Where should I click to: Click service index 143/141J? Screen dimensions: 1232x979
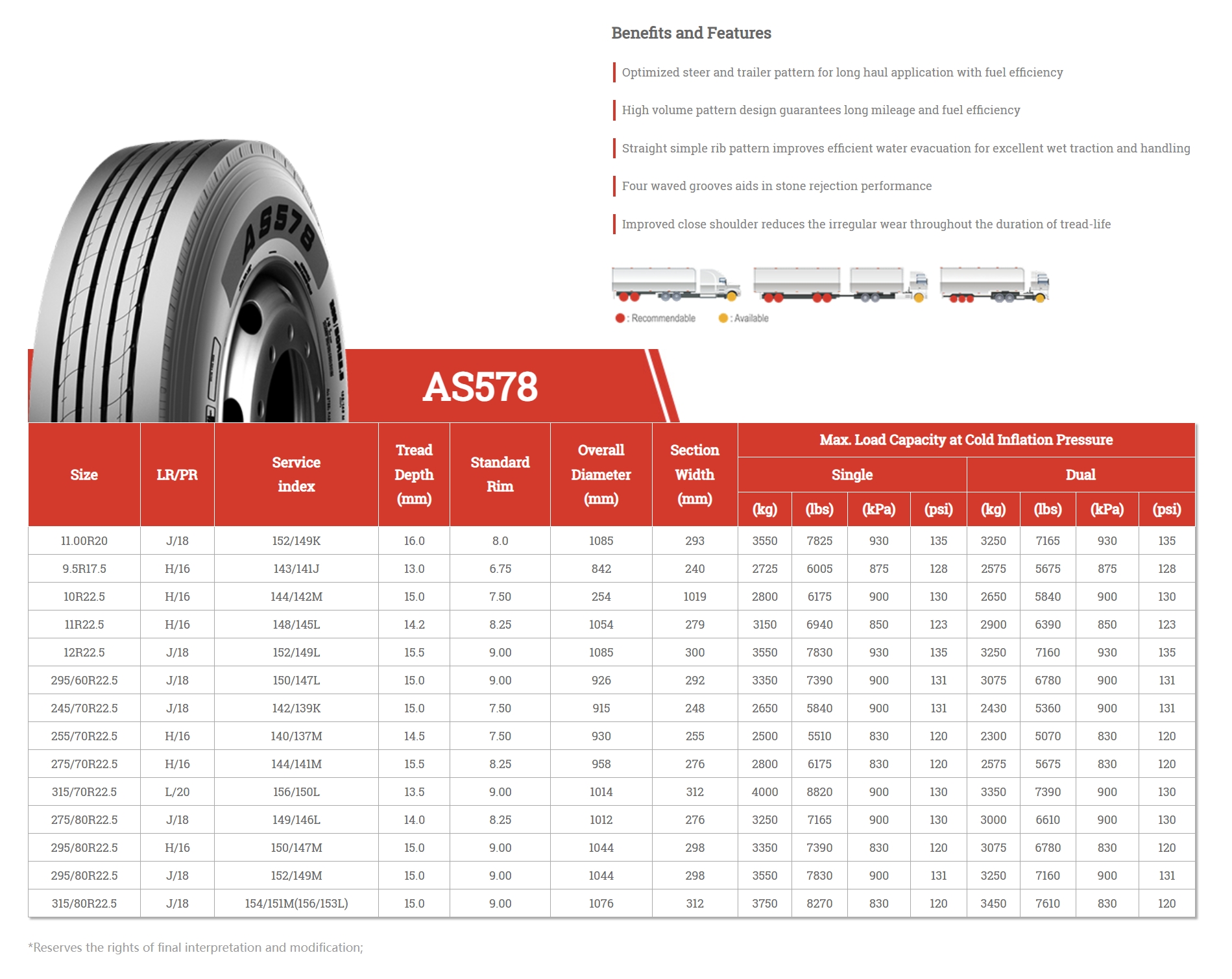click(296, 568)
